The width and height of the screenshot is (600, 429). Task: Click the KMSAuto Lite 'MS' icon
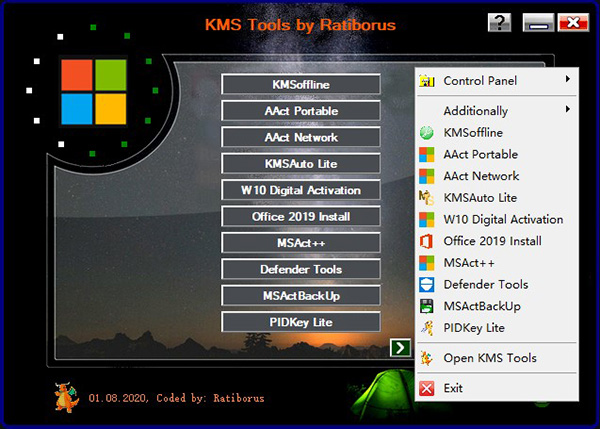[426, 198]
